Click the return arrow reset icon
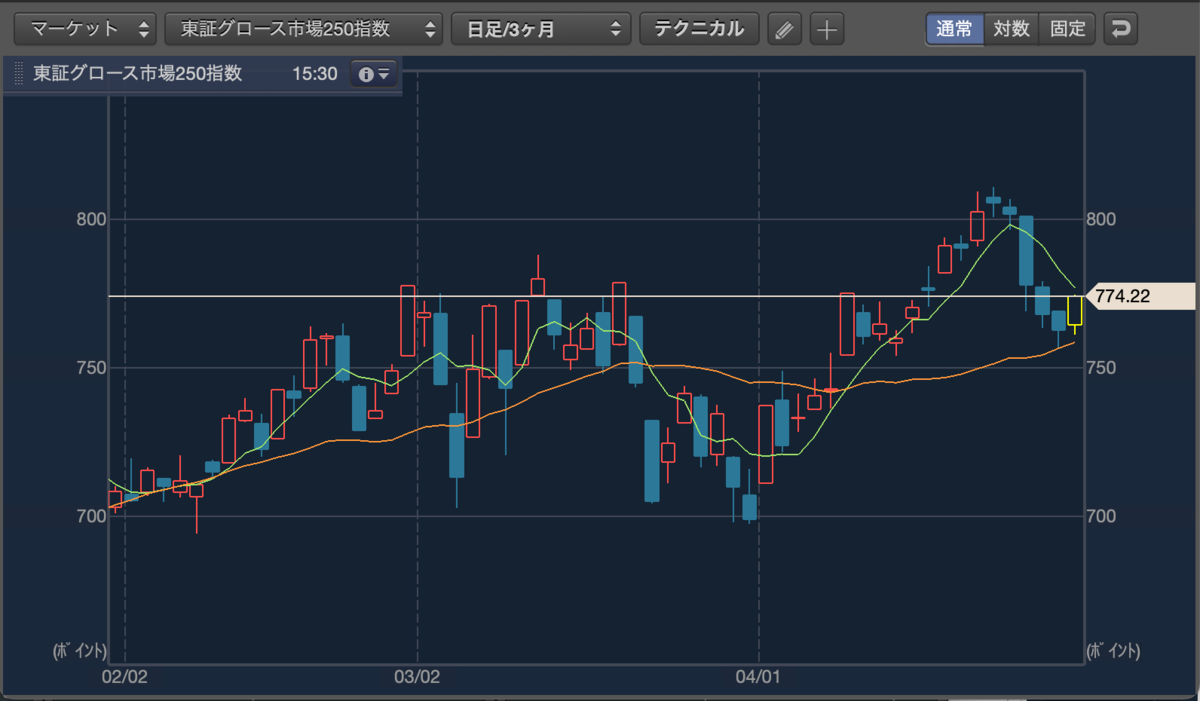This screenshot has height=701, width=1200. pyautogui.click(x=1121, y=28)
